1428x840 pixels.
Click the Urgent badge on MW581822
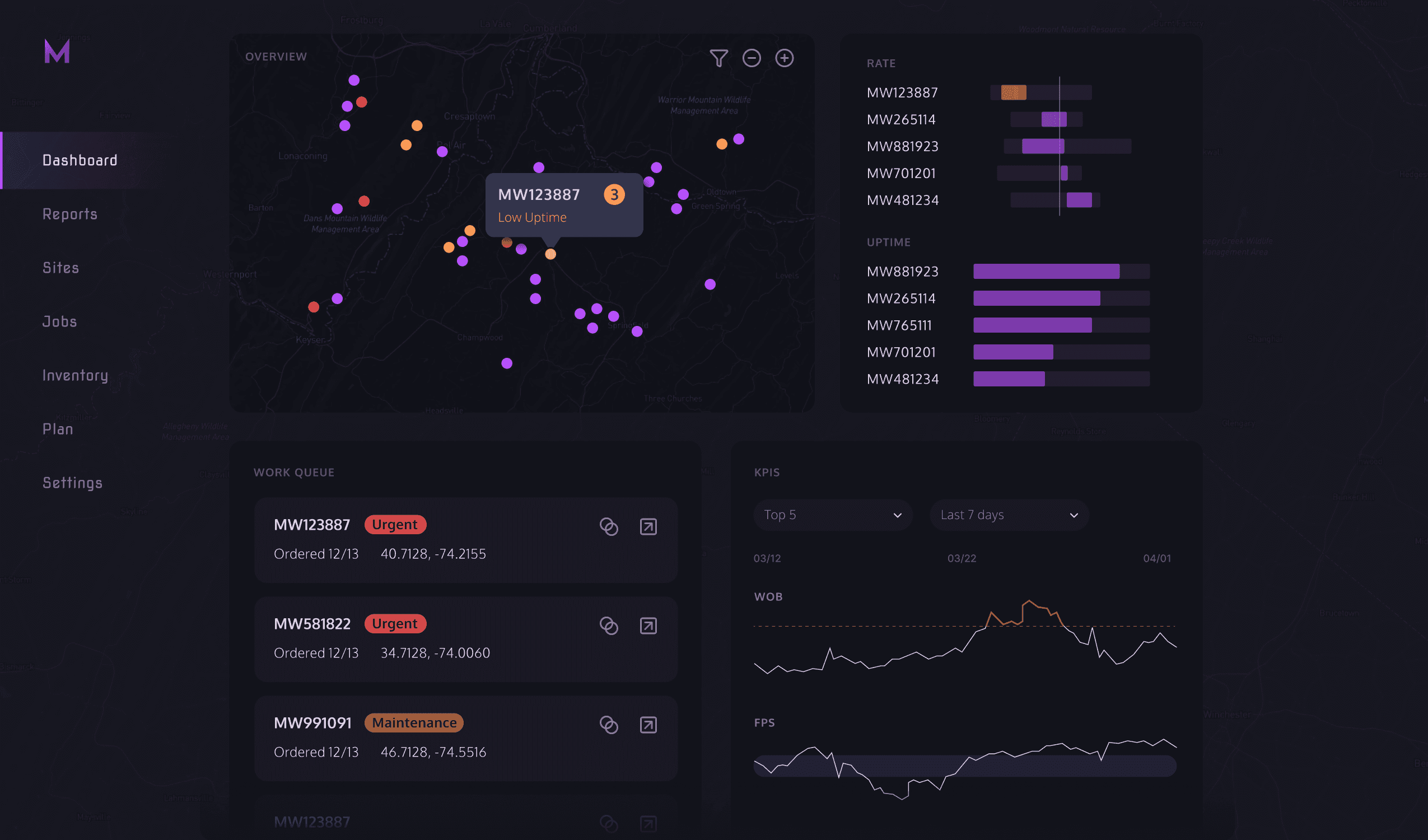(x=395, y=623)
